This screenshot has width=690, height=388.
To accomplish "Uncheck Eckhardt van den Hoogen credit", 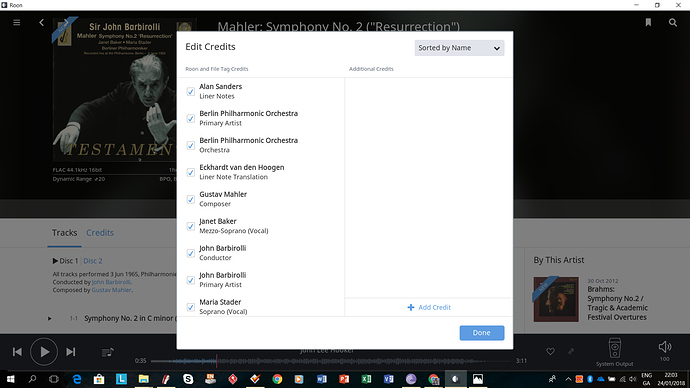I will [191, 172].
